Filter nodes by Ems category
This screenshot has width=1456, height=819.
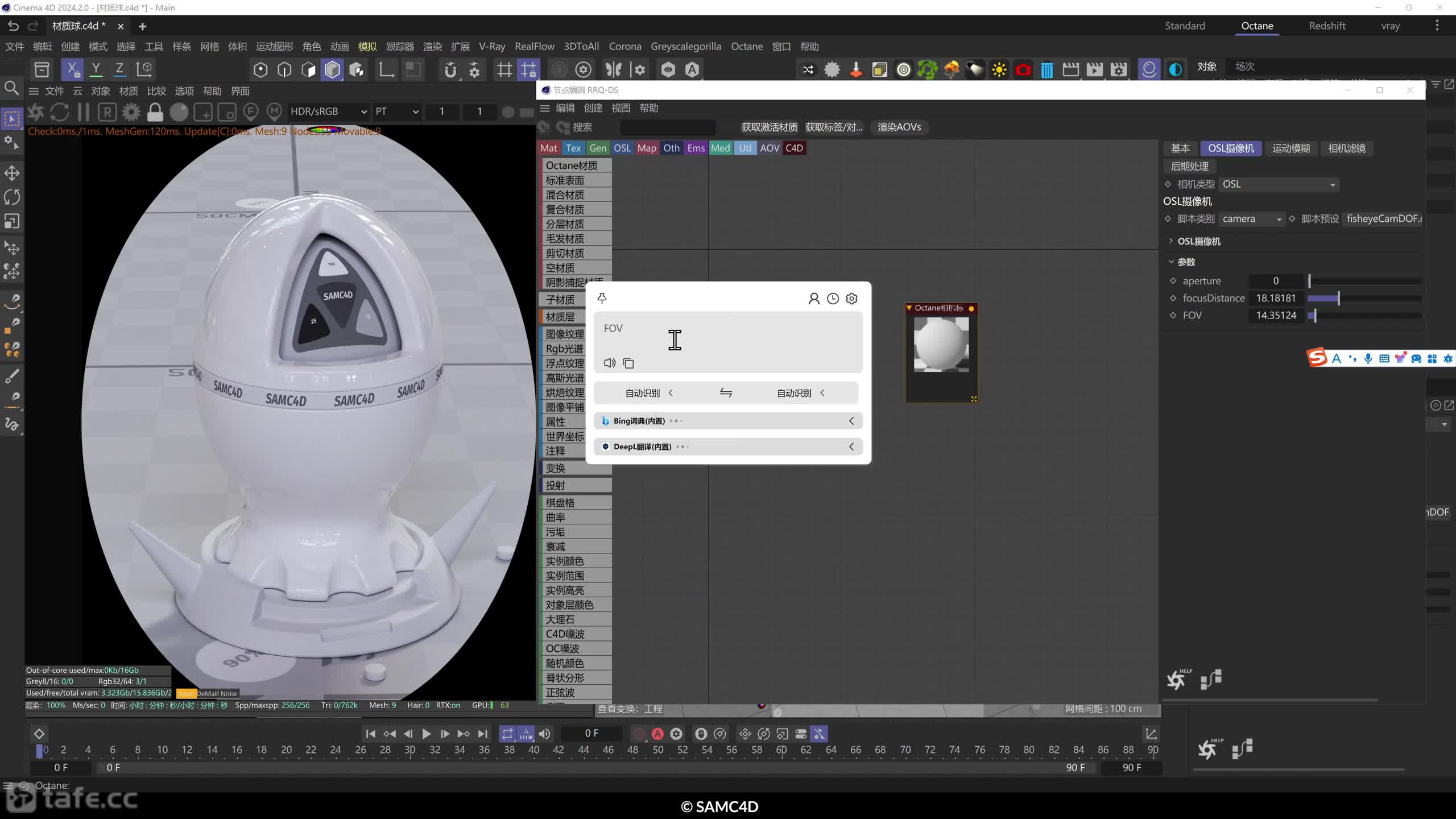click(696, 148)
